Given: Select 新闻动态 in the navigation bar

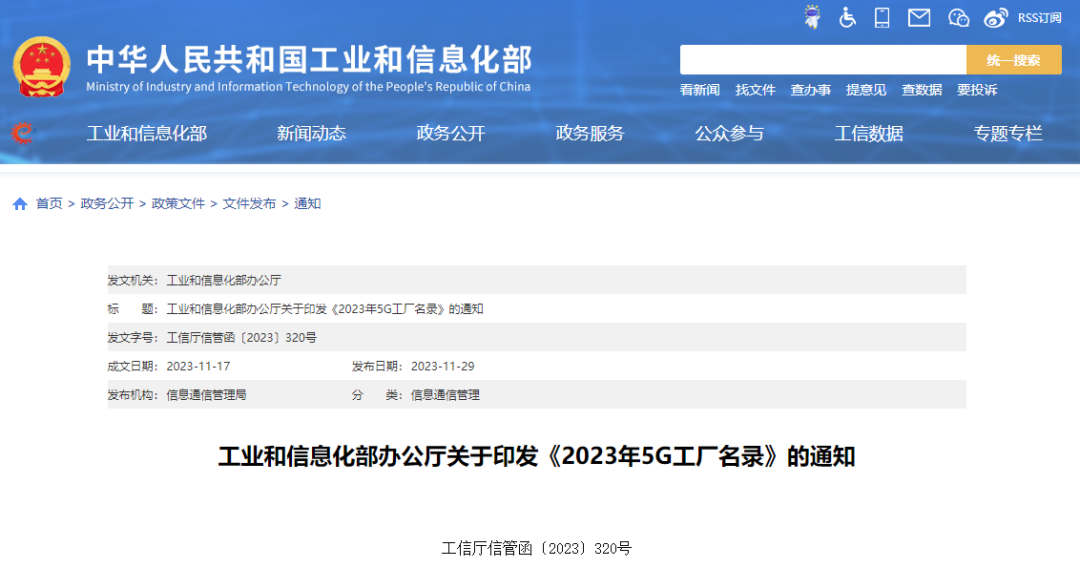Looking at the screenshot, I should pos(311,133).
